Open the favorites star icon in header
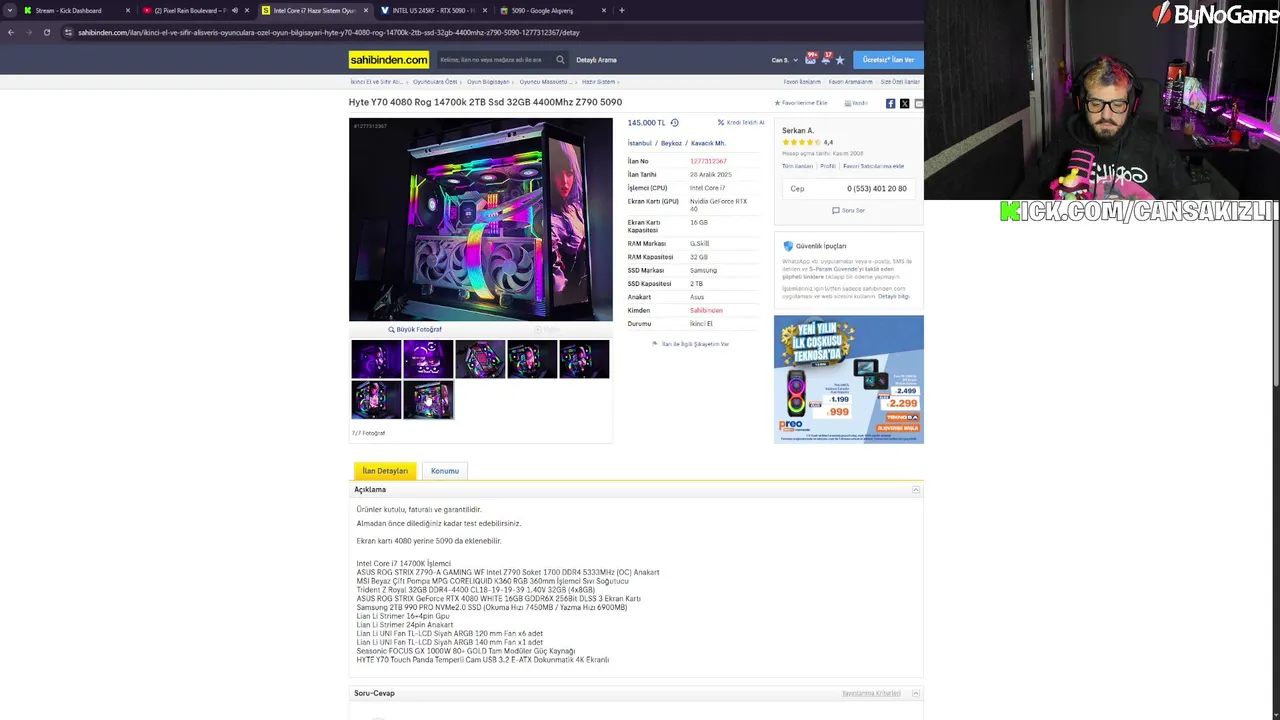Image resolution: width=1280 pixels, height=720 pixels. (x=840, y=60)
